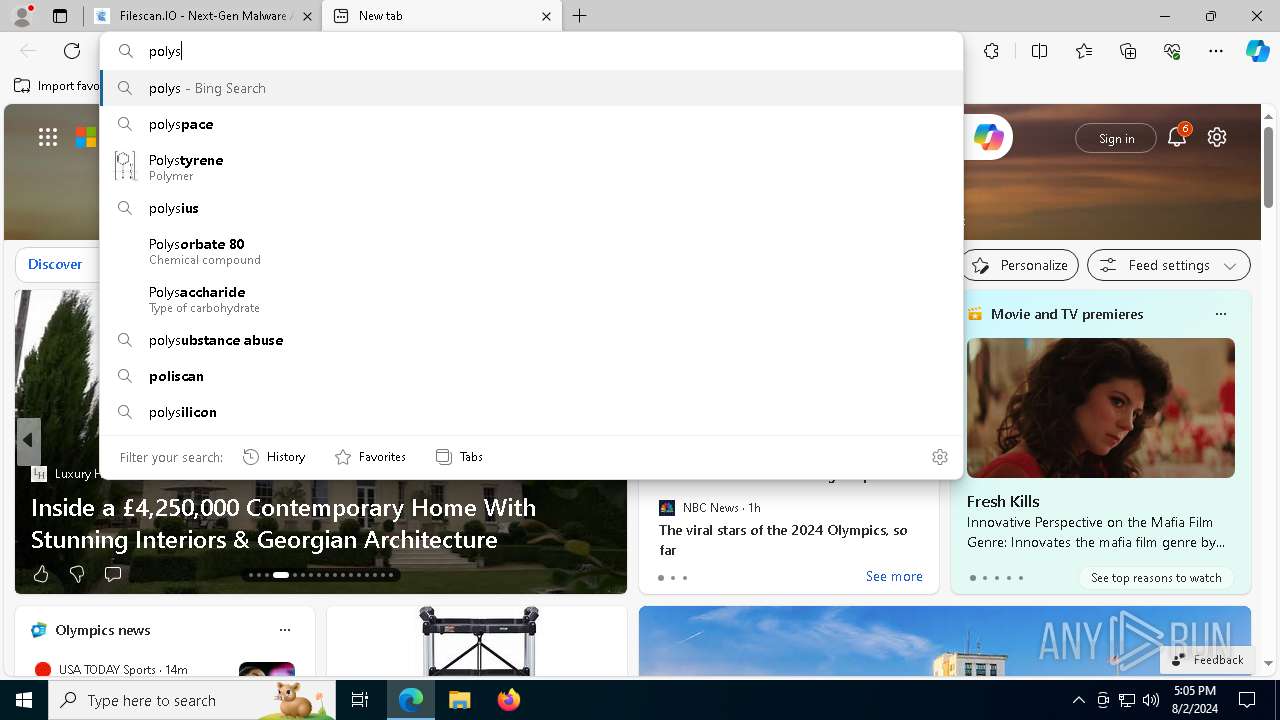
Task: Select the polysubstance abuse suggestion
Action: coord(532,340)
